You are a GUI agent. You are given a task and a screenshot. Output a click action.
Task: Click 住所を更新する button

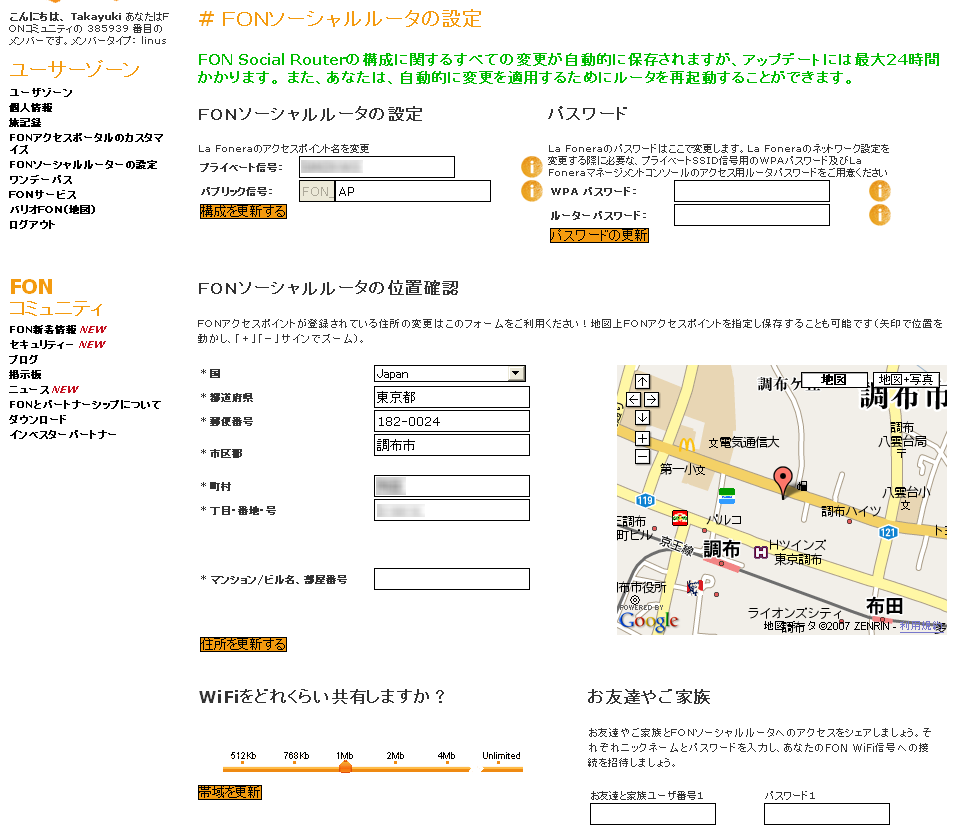point(243,644)
